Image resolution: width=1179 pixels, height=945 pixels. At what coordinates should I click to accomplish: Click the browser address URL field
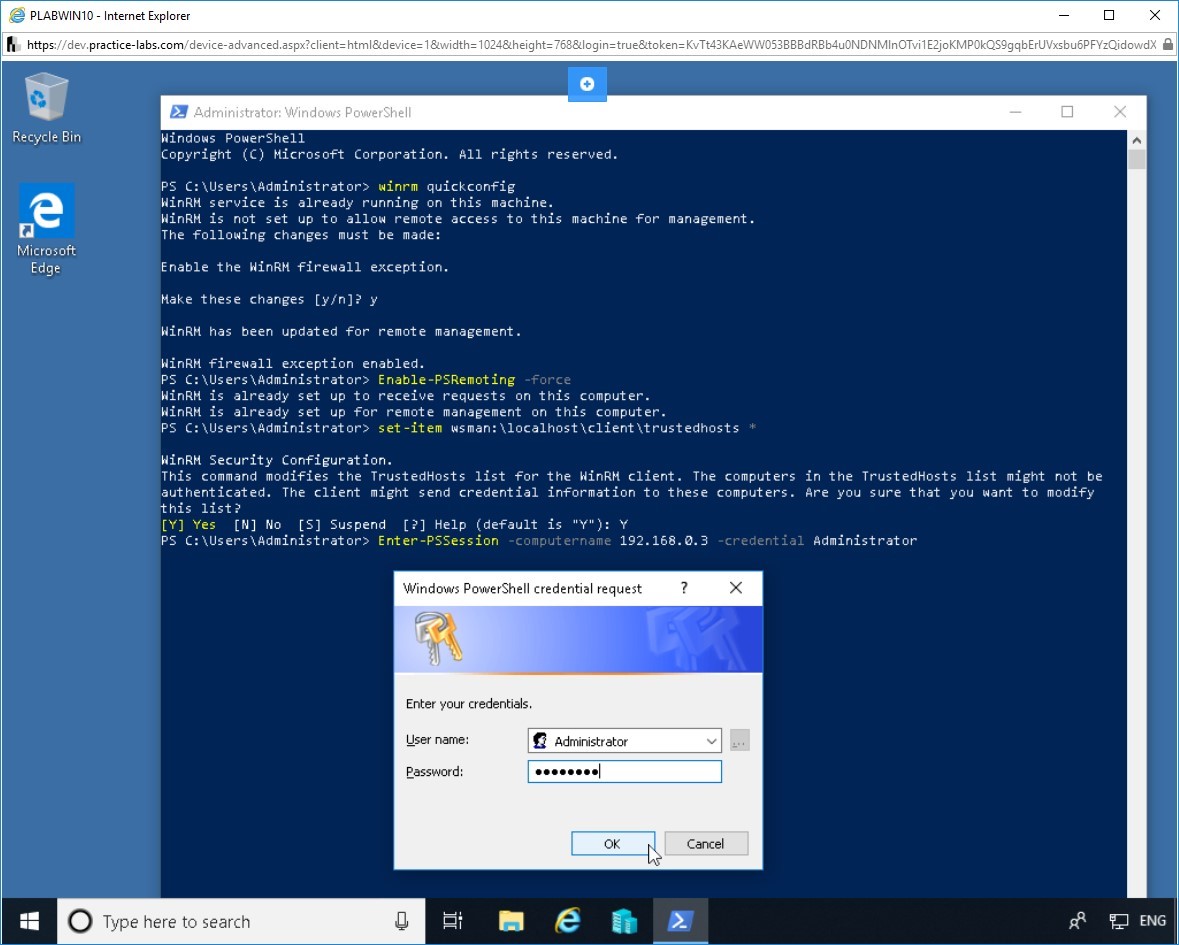[x=591, y=45]
